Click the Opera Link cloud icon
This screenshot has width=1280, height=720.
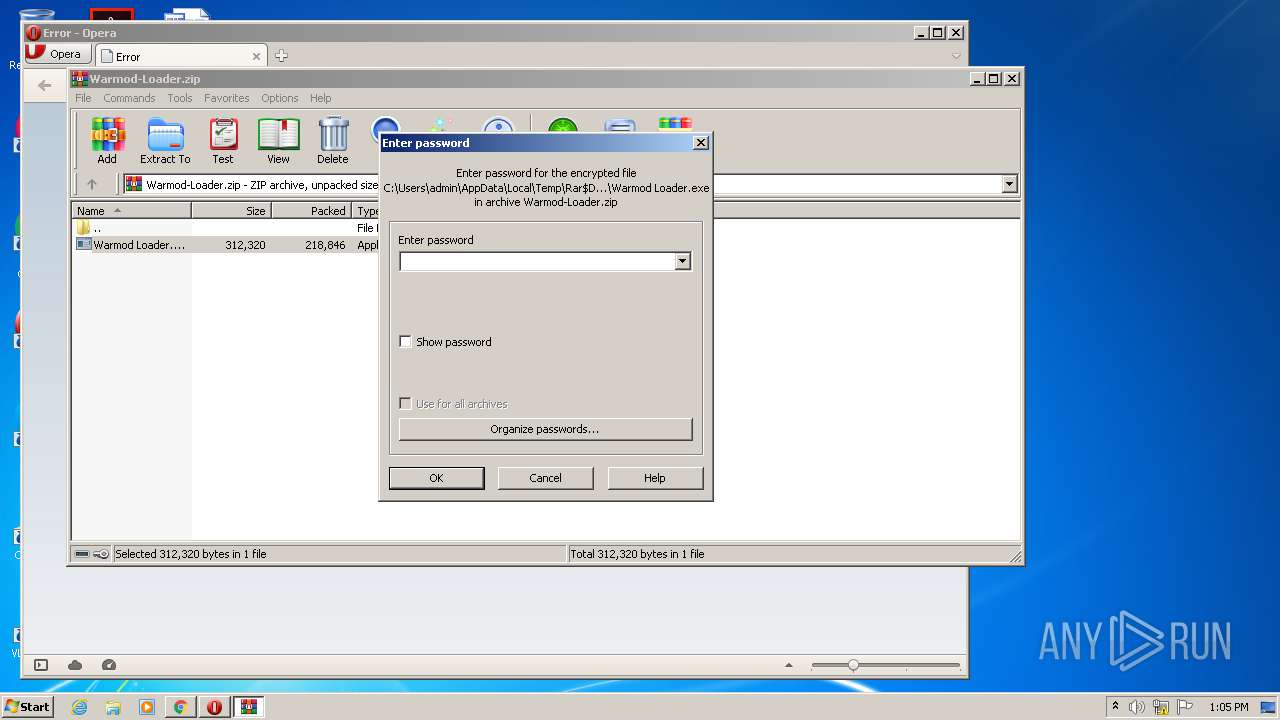[x=75, y=665]
